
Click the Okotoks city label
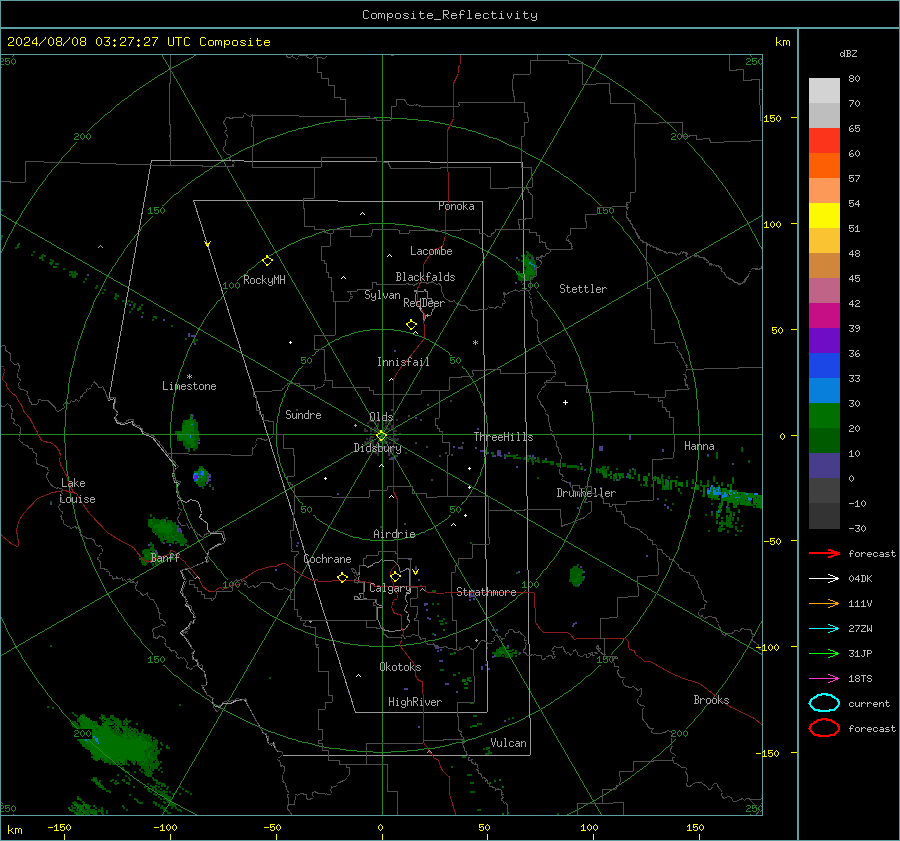(x=400, y=667)
